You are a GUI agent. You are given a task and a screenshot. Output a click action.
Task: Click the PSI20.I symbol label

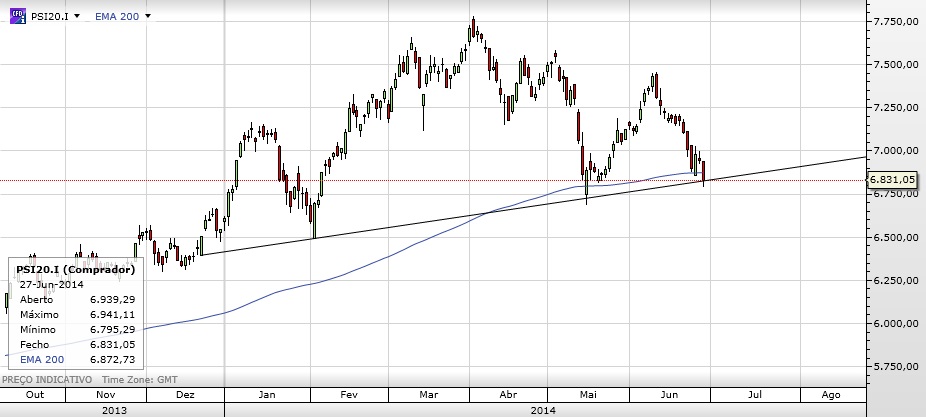[x=50, y=17]
